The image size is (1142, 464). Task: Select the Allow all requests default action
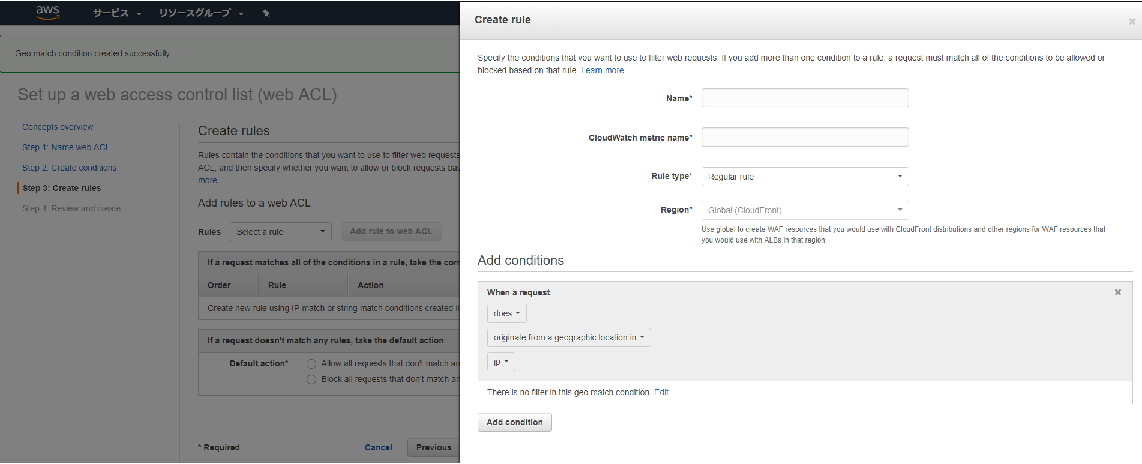(x=312, y=363)
